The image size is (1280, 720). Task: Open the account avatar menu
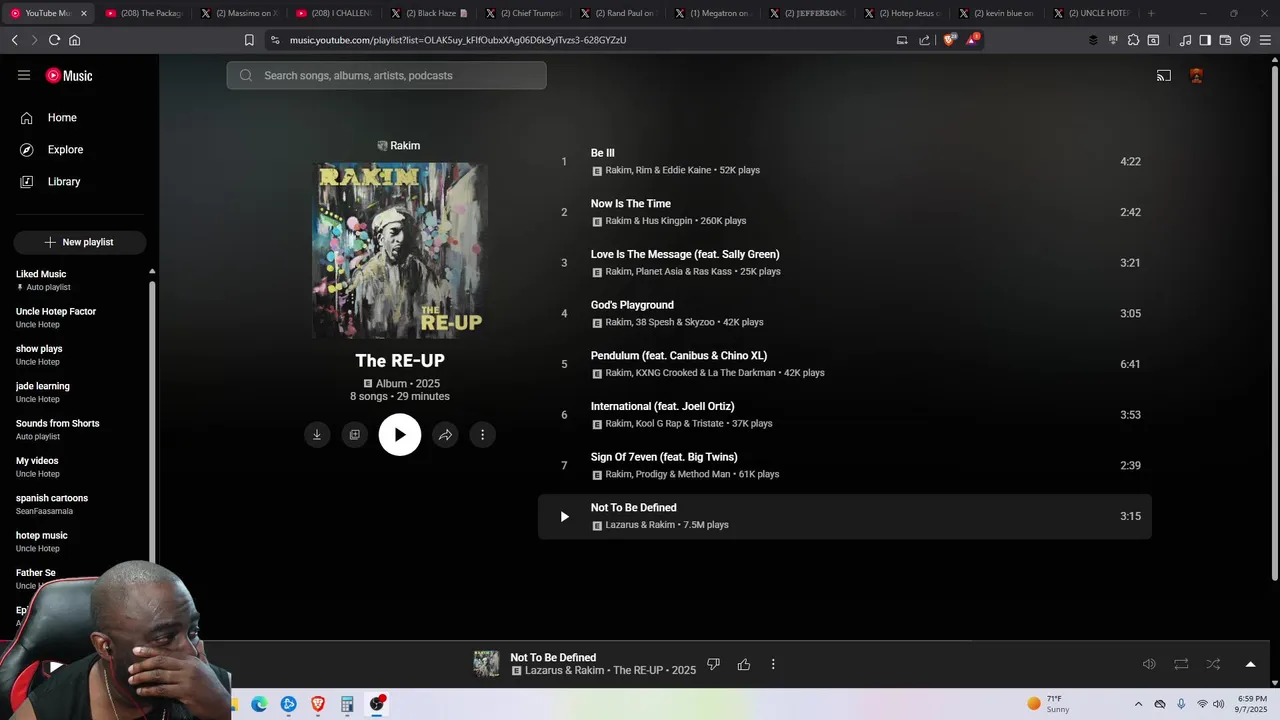pos(1196,75)
